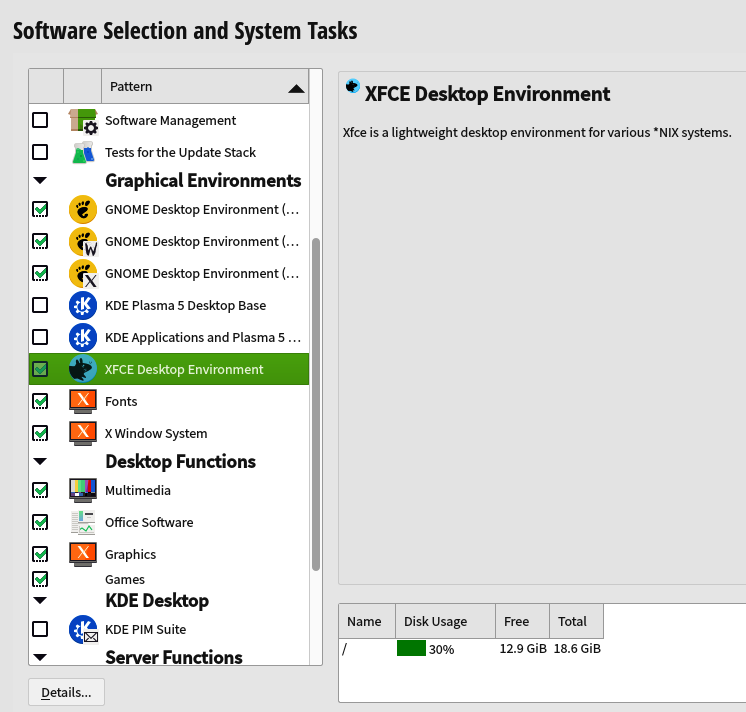Select the 'Games' pattern row

click(x=169, y=579)
